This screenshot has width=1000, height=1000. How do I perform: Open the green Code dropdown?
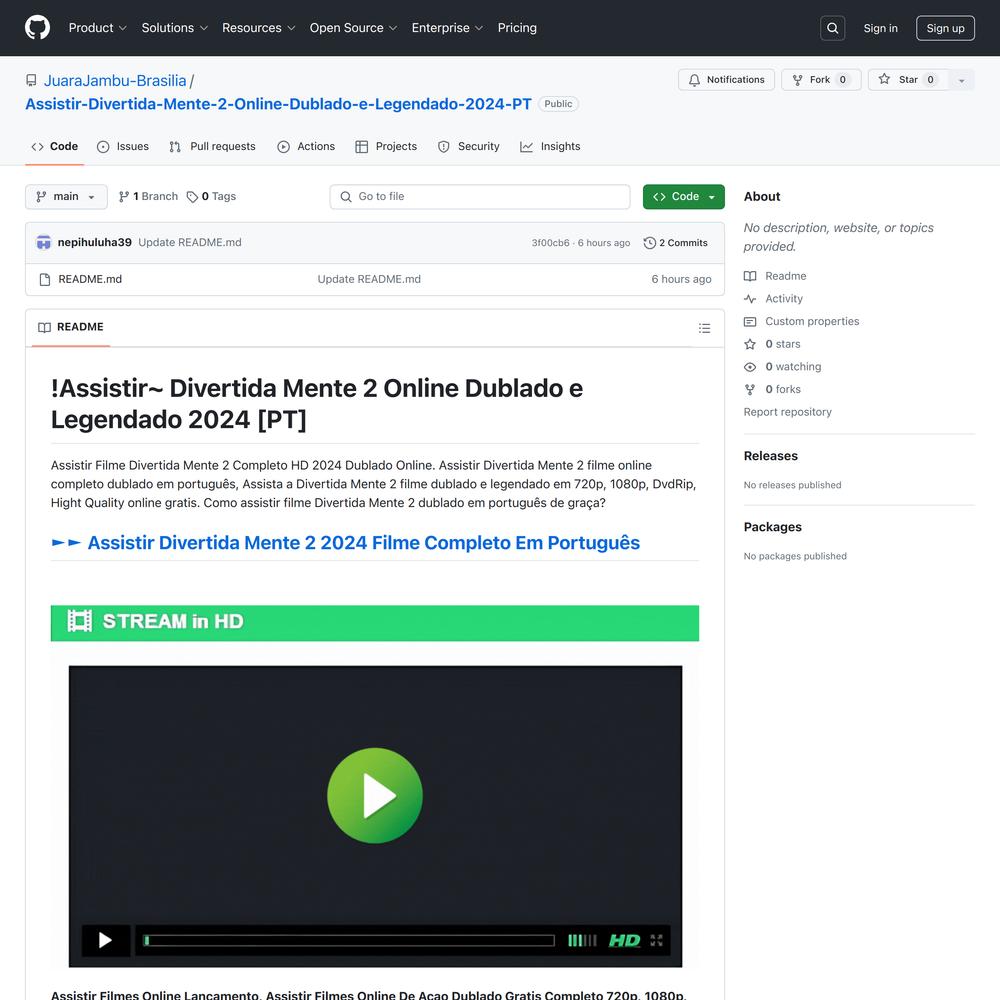pyautogui.click(x=683, y=196)
